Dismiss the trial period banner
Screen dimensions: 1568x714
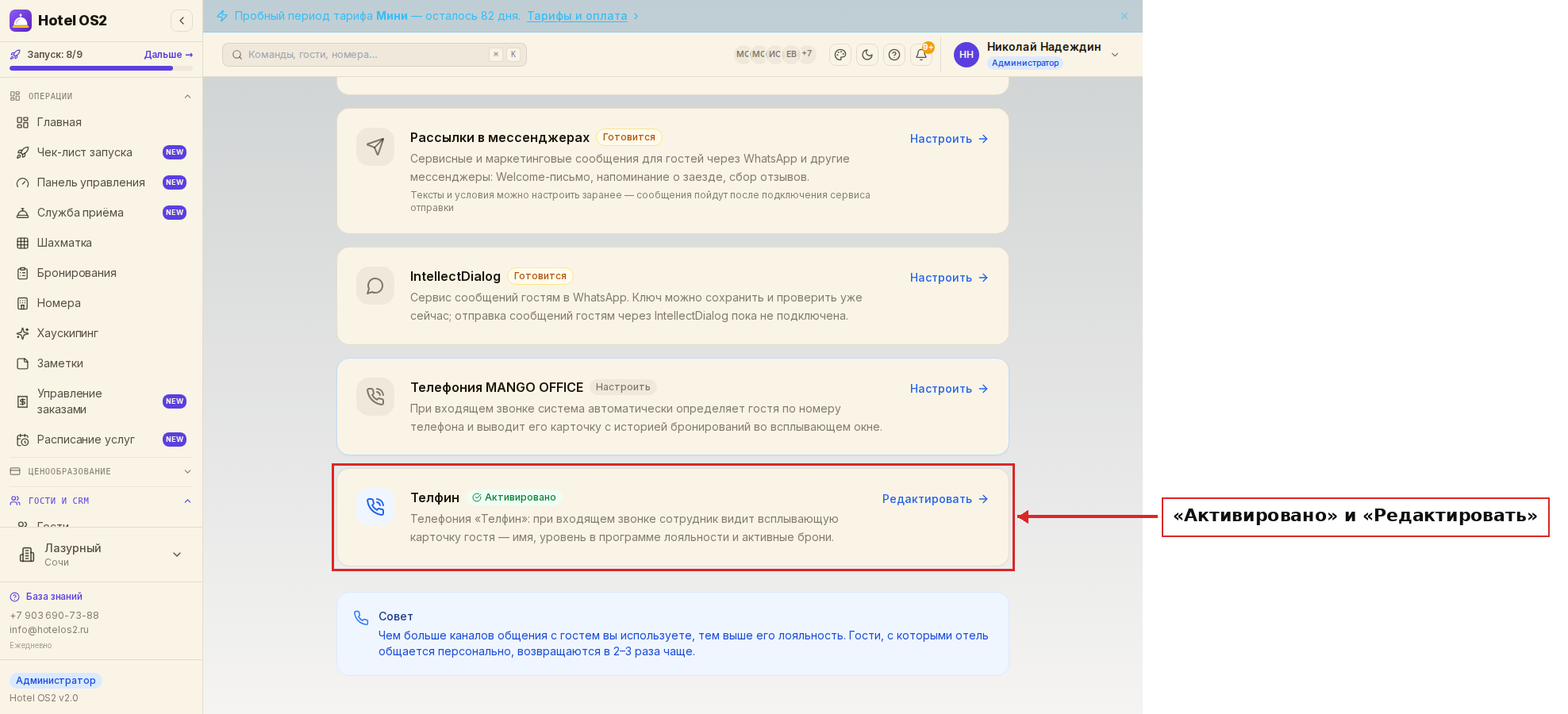[x=1124, y=16]
